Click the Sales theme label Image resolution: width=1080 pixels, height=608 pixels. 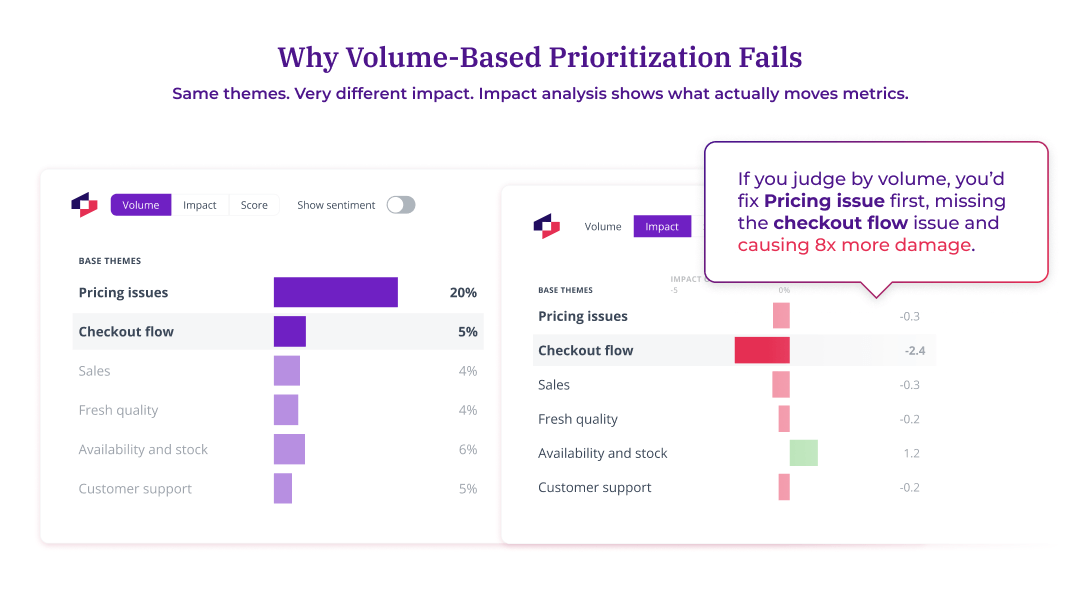[94, 370]
